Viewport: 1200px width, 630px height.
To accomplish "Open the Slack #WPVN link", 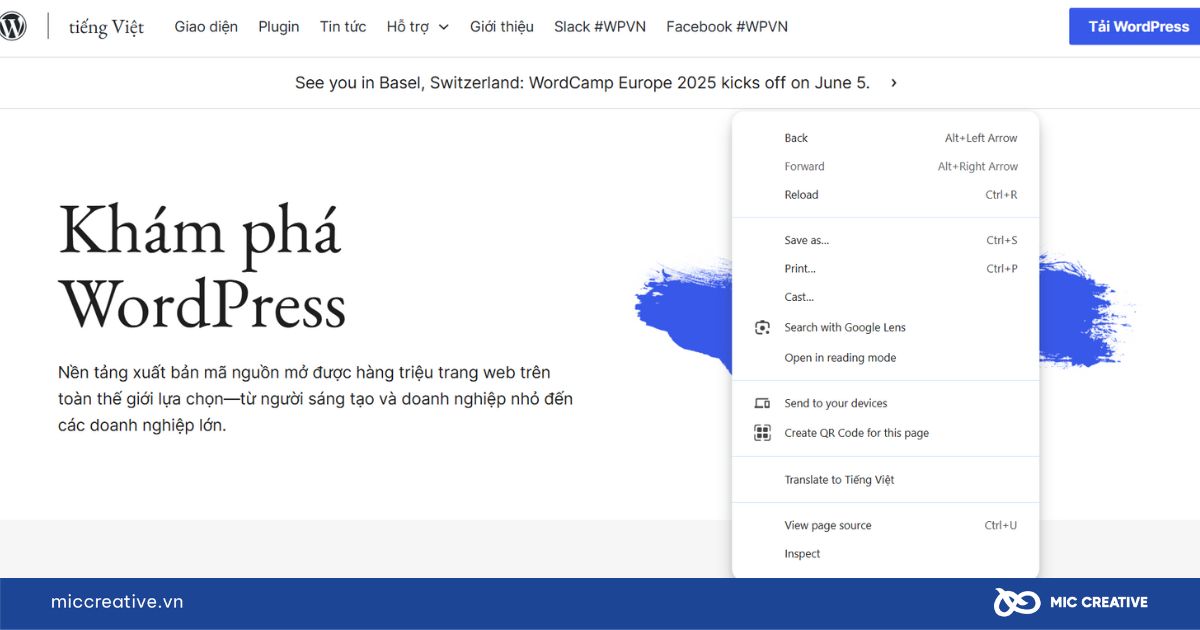I will [x=600, y=27].
